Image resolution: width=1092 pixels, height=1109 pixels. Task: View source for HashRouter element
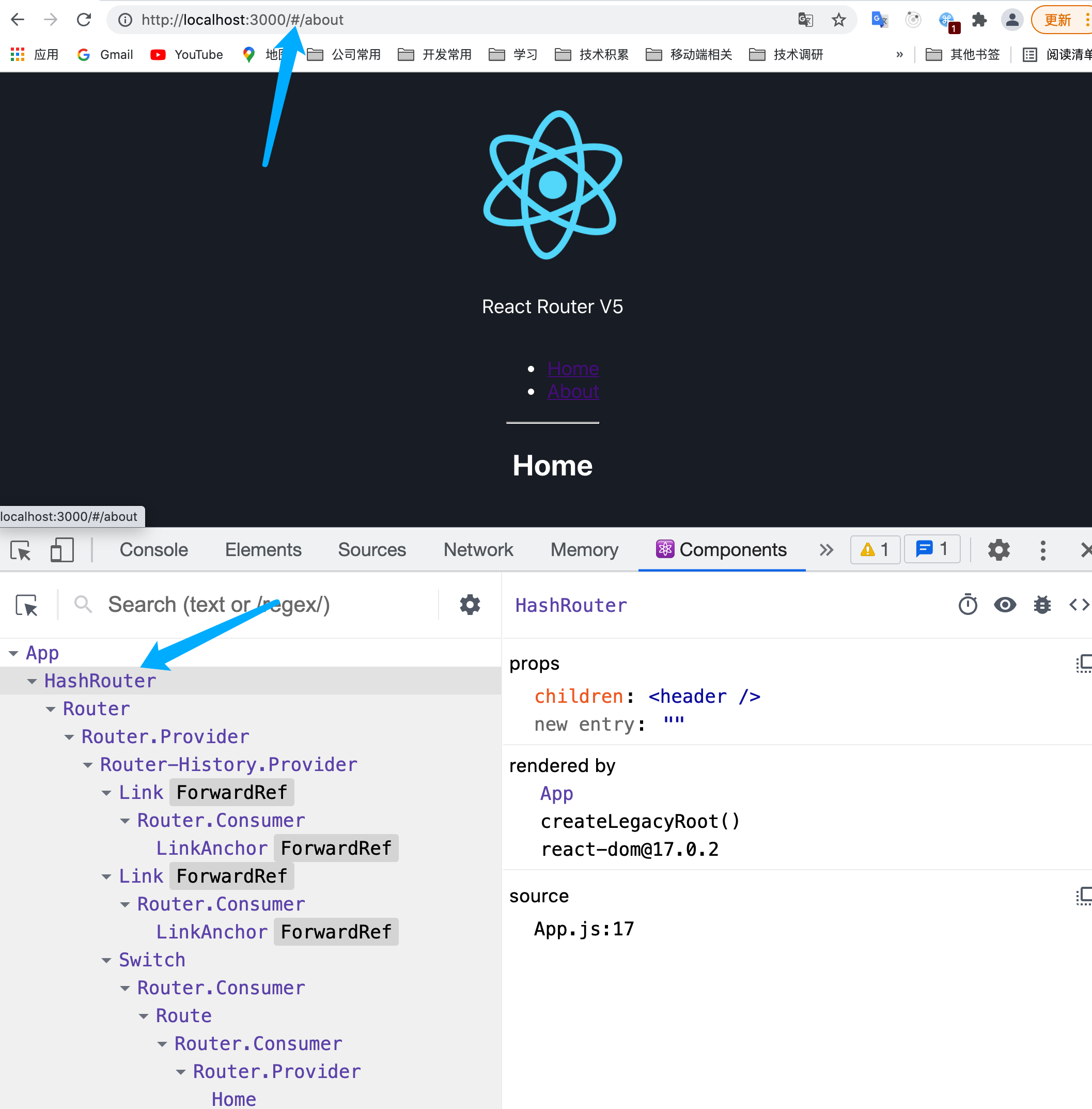pos(1079,605)
